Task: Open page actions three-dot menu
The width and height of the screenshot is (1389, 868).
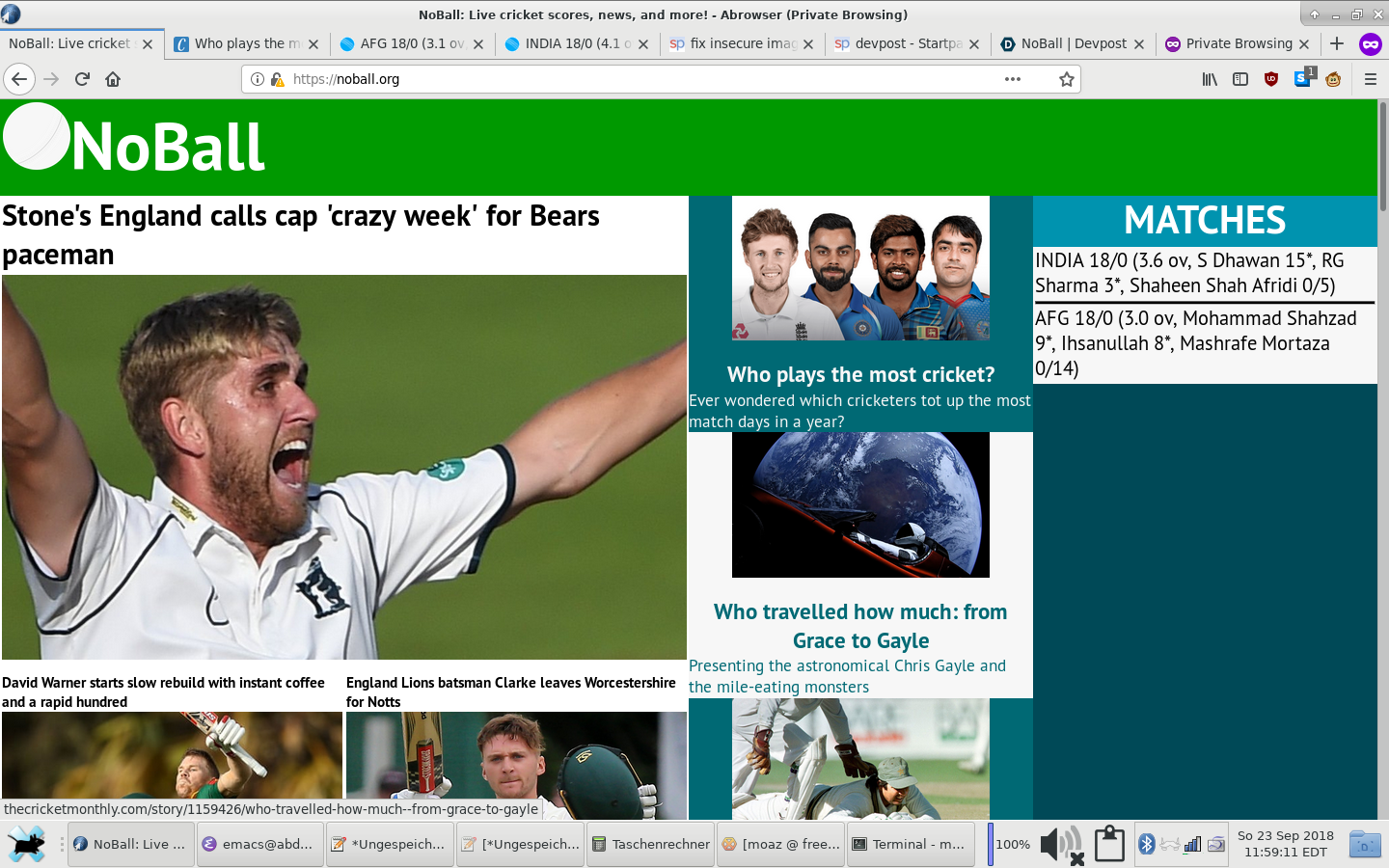Action: (x=1013, y=79)
